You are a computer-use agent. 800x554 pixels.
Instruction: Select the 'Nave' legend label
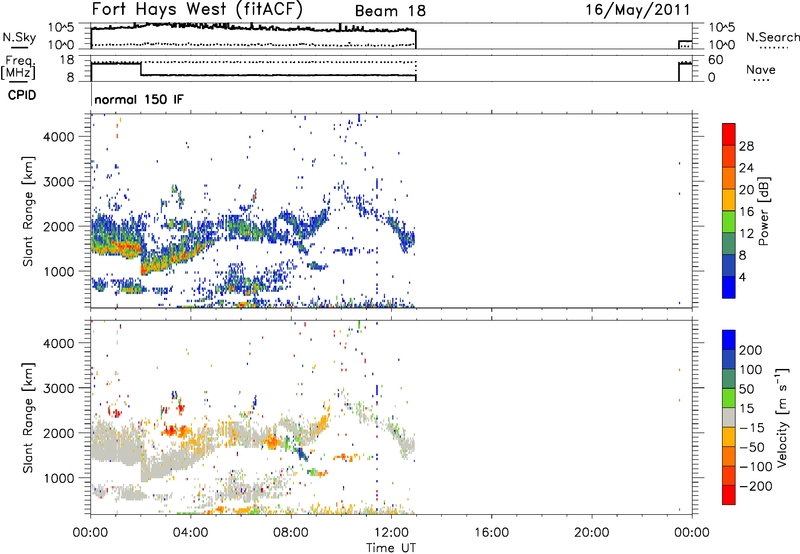[761, 70]
